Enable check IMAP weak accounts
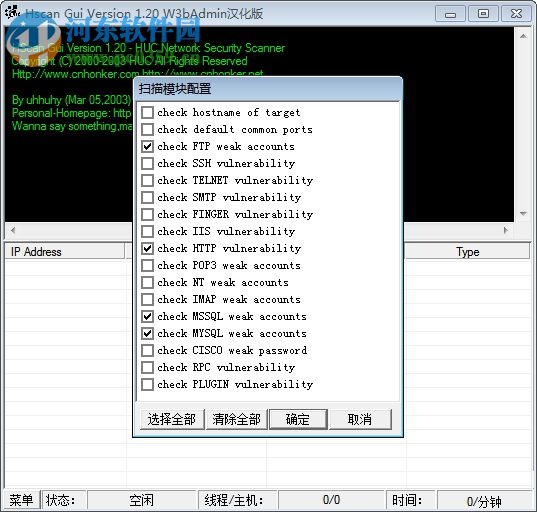 click(147, 299)
